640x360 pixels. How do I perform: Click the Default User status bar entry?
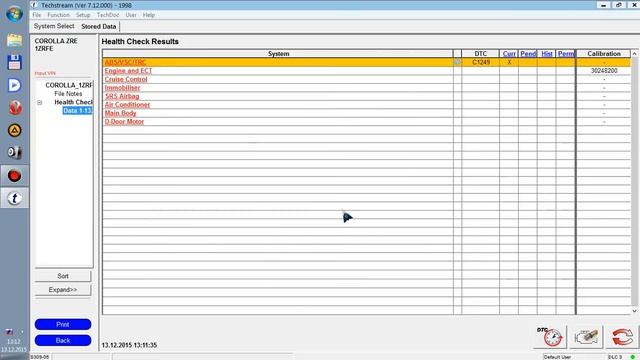click(557, 357)
